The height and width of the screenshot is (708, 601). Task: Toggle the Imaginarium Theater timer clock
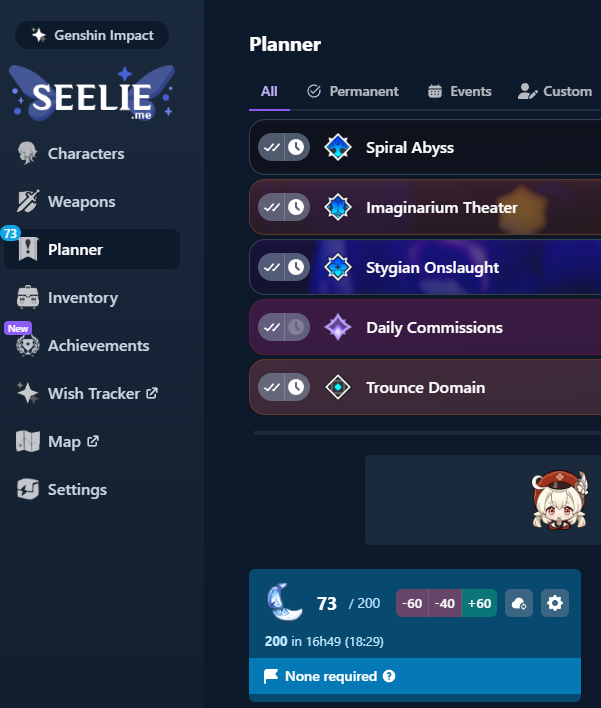point(297,207)
